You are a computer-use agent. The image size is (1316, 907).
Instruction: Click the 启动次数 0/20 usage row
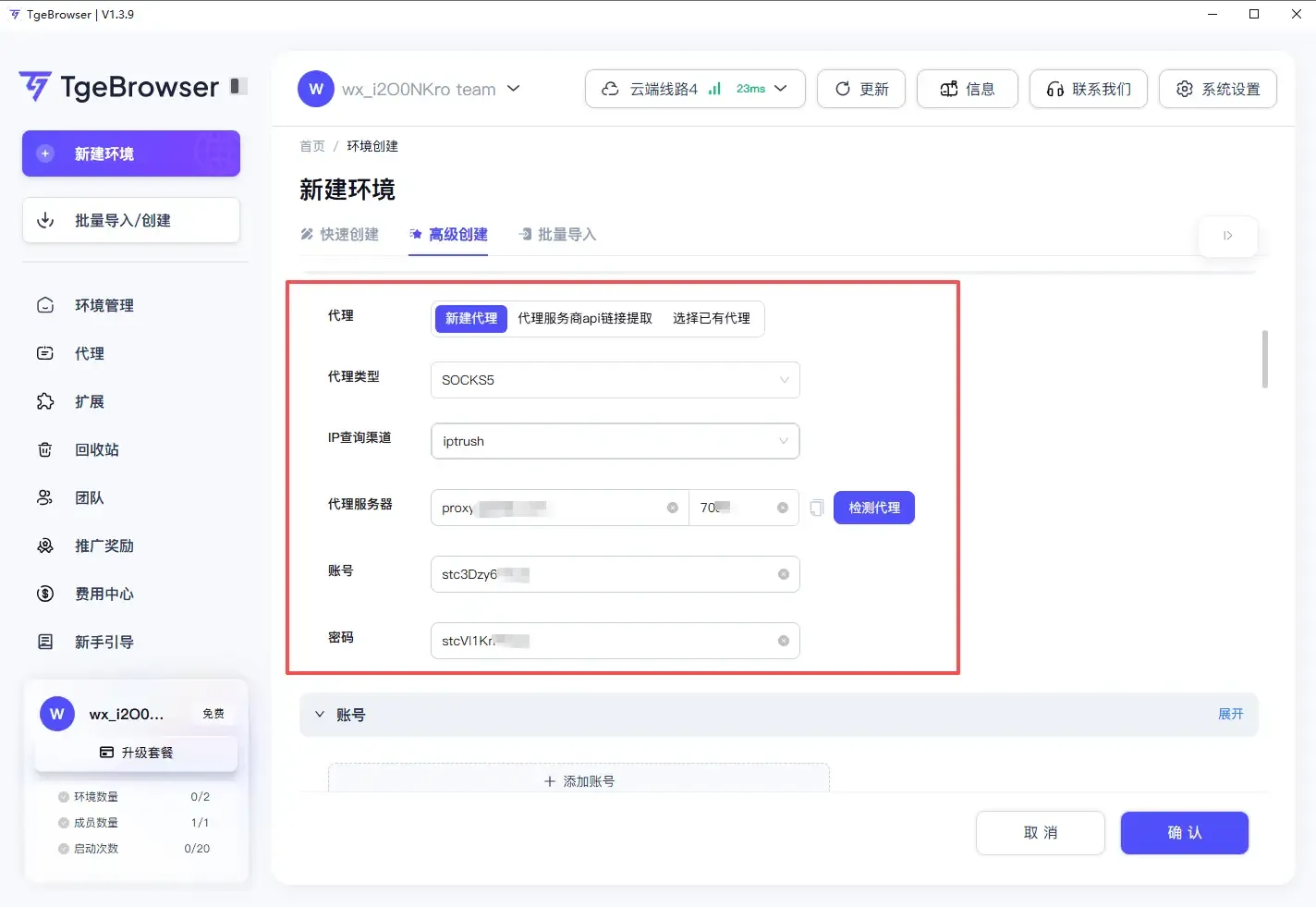coord(134,849)
